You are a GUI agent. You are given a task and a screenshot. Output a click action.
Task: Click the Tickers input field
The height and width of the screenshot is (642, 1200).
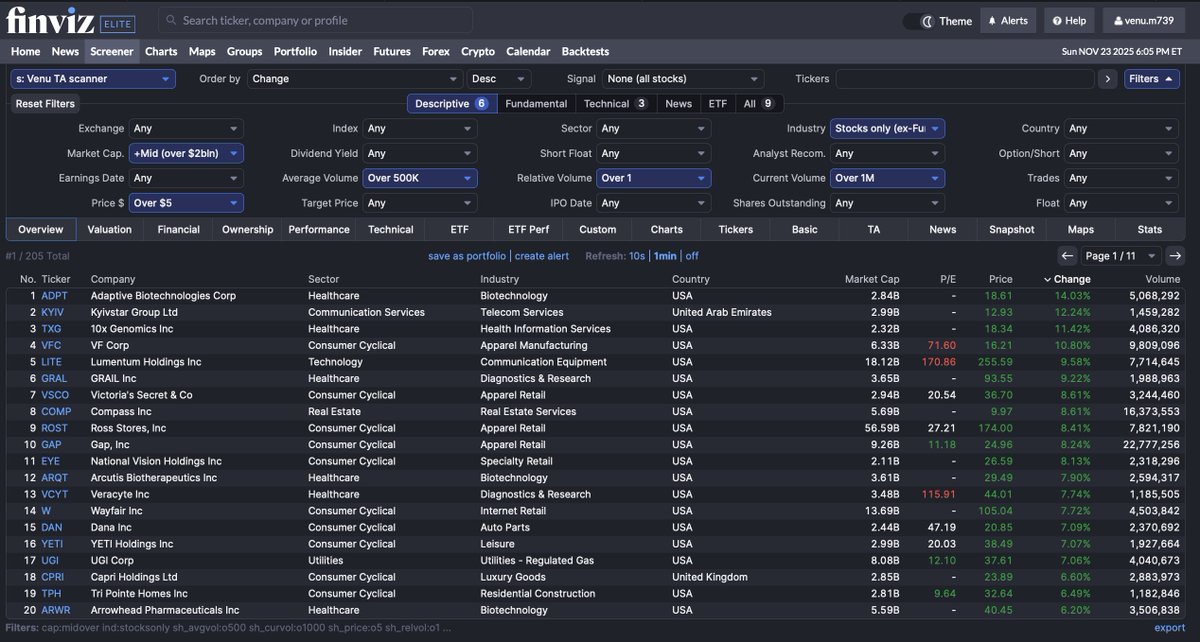point(964,79)
